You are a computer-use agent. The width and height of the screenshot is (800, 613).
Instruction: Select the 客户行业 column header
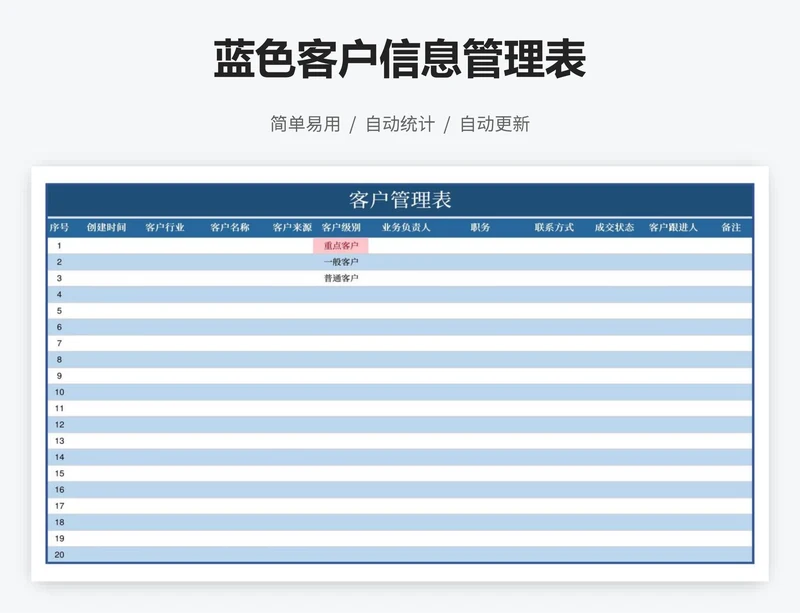click(165, 227)
